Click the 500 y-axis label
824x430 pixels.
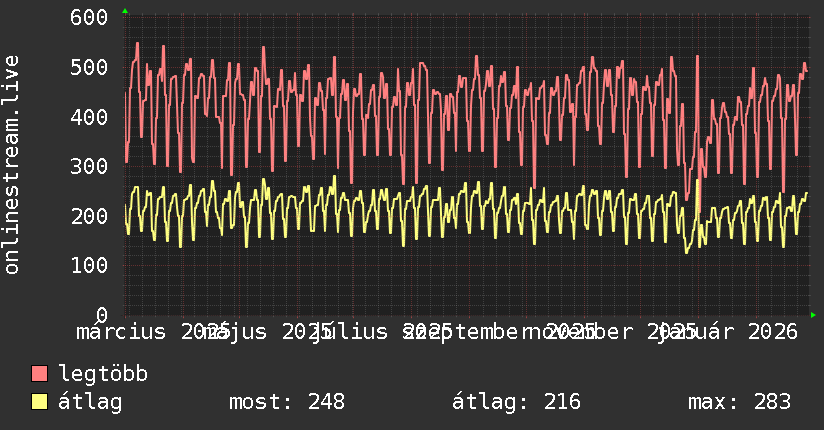89,67
